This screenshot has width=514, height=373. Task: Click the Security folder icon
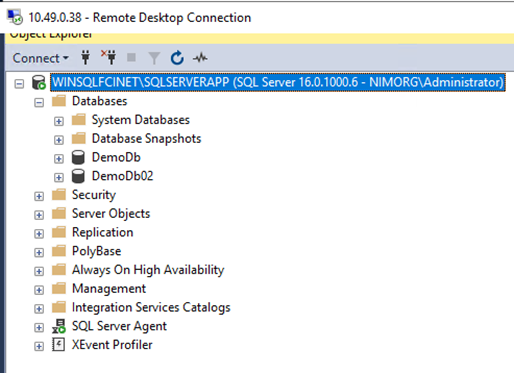click(x=59, y=194)
